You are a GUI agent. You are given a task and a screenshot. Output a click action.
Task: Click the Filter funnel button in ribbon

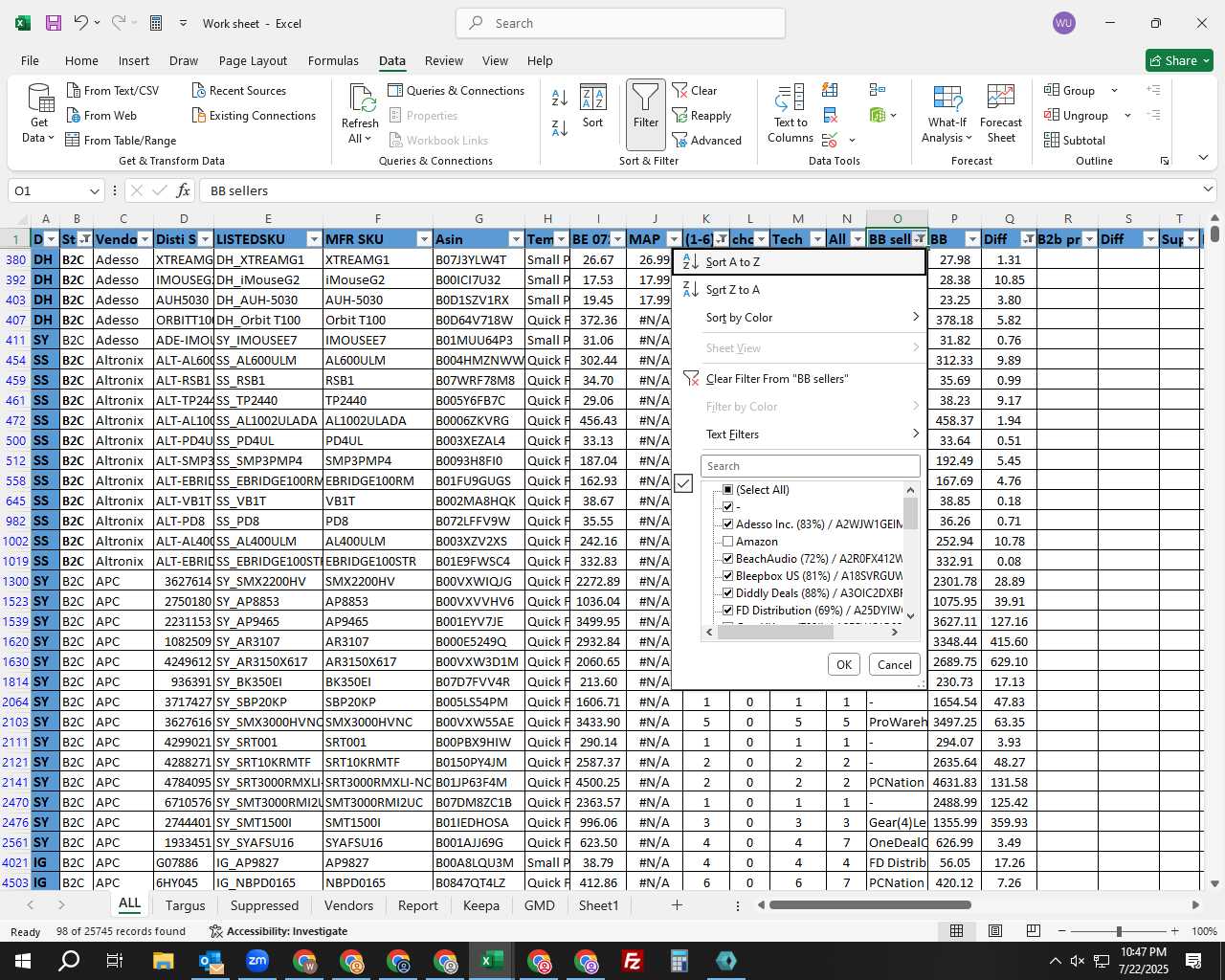(645, 115)
